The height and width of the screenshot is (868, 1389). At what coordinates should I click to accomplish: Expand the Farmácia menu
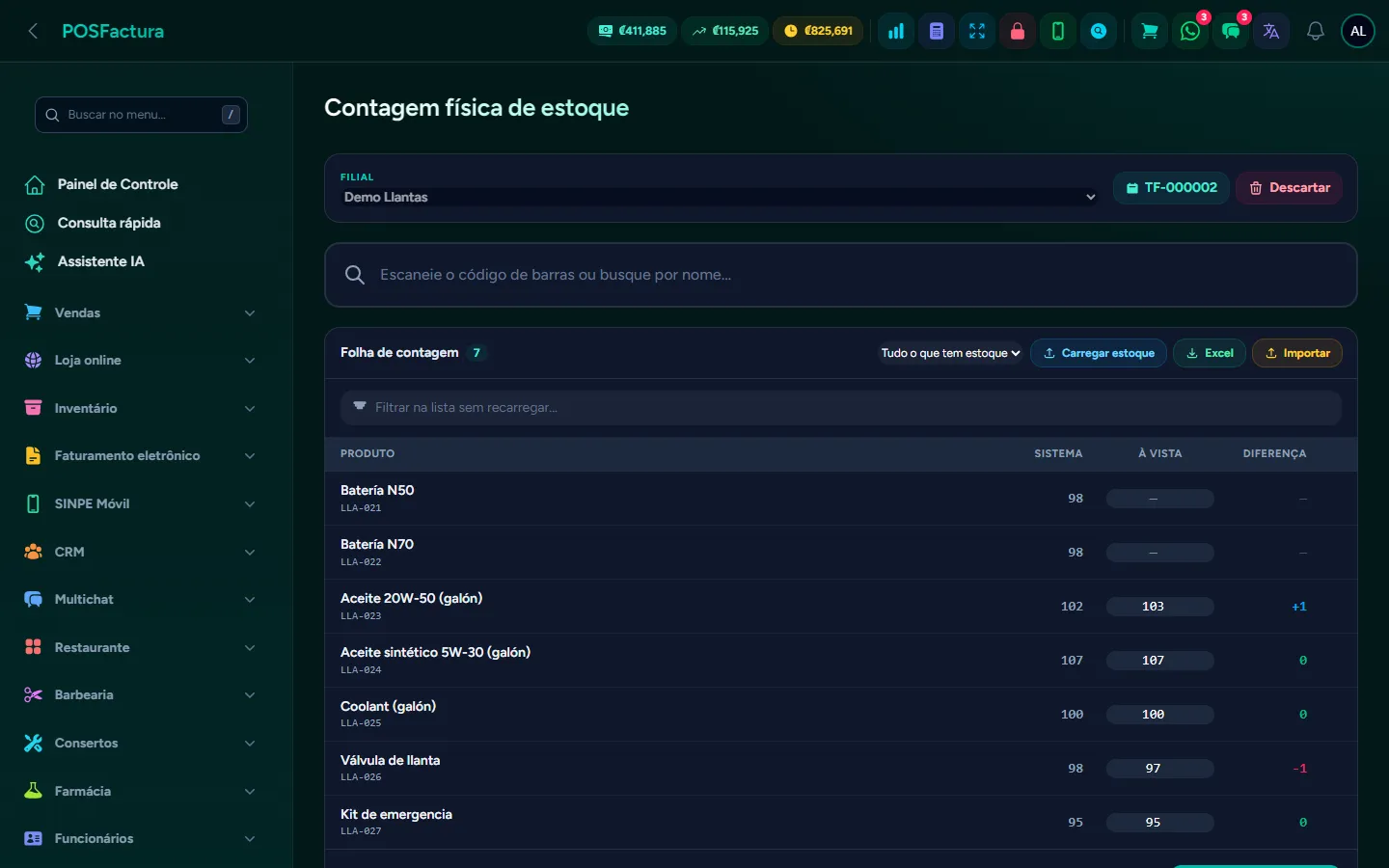[141, 791]
